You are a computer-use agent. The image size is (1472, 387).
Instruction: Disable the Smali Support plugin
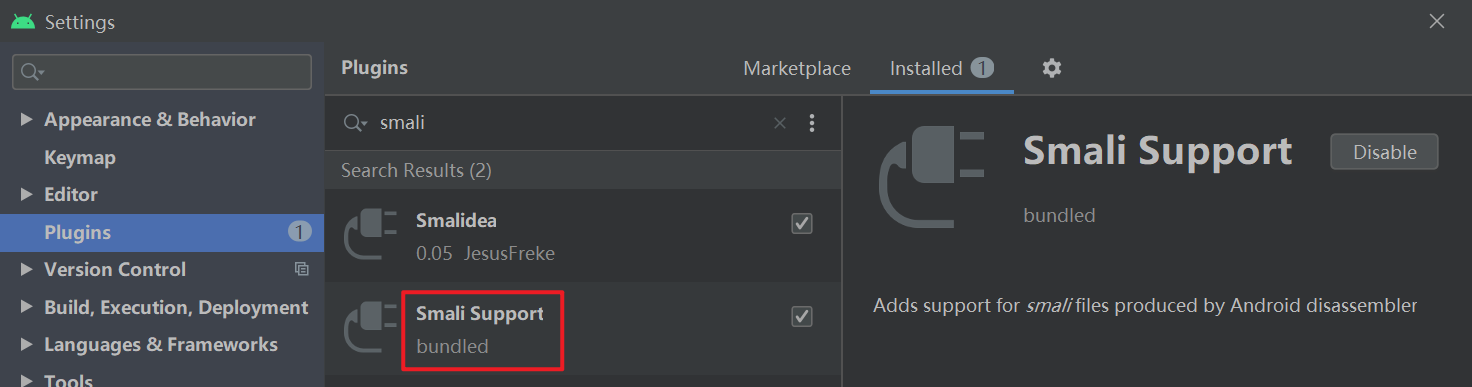click(1384, 152)
